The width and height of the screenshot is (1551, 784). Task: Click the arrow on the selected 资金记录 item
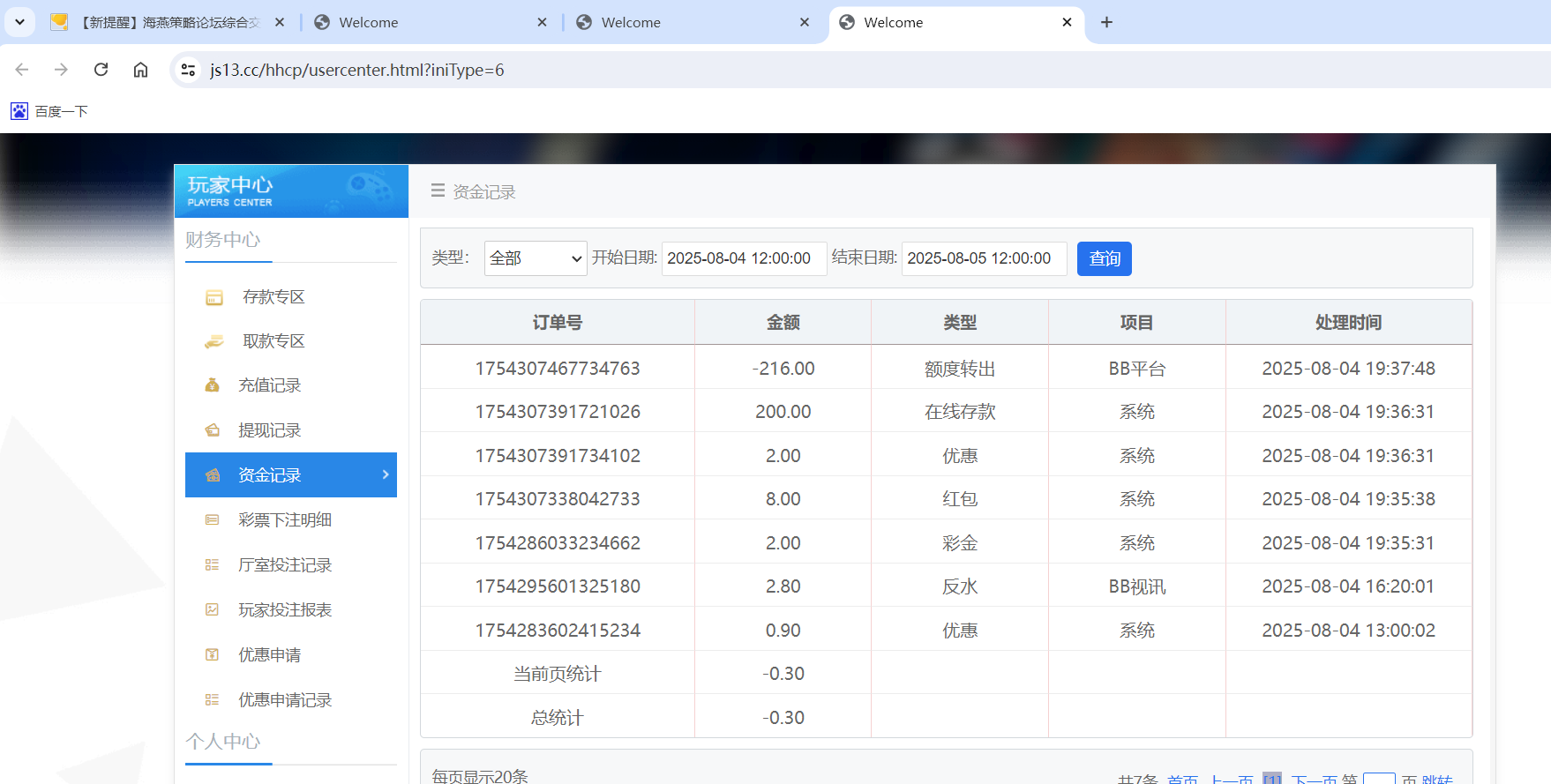[x=386, y=474]
